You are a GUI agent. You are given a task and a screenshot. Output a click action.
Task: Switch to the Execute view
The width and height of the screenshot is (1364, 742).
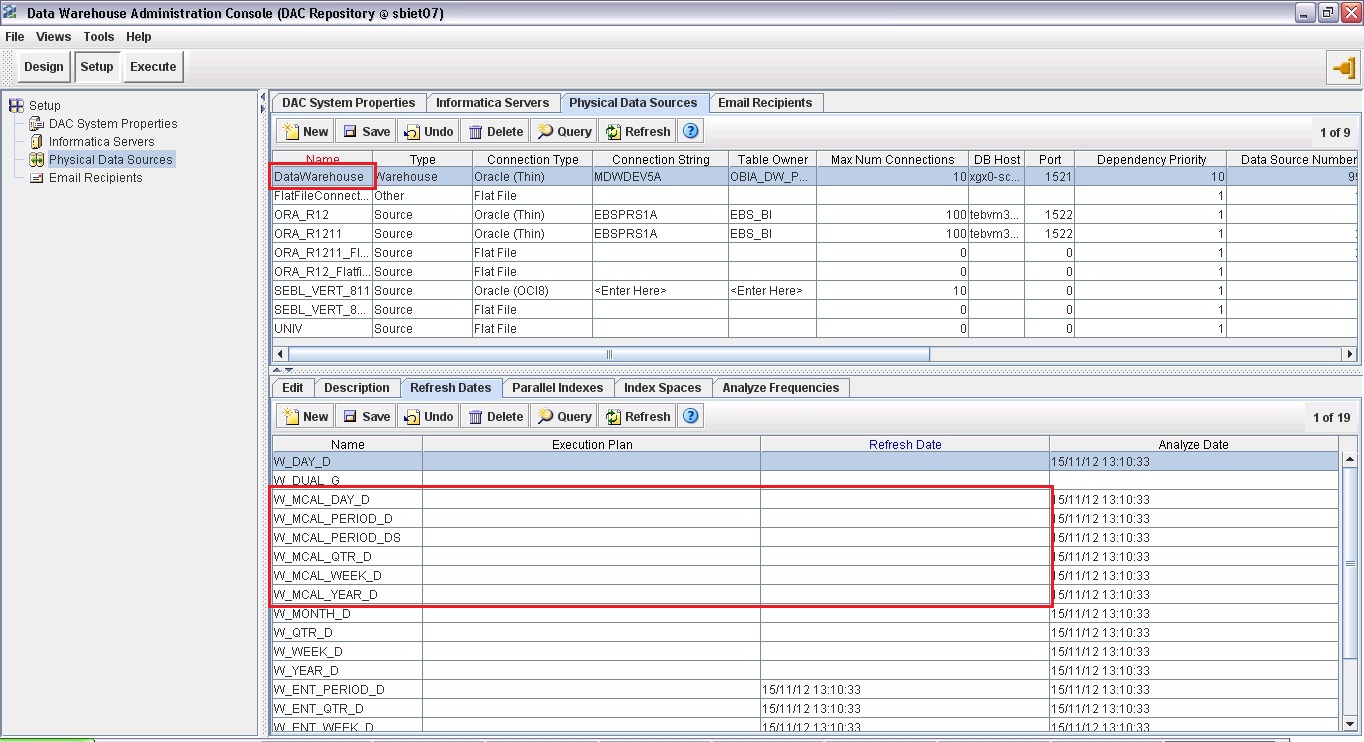(x=152, y=66)
